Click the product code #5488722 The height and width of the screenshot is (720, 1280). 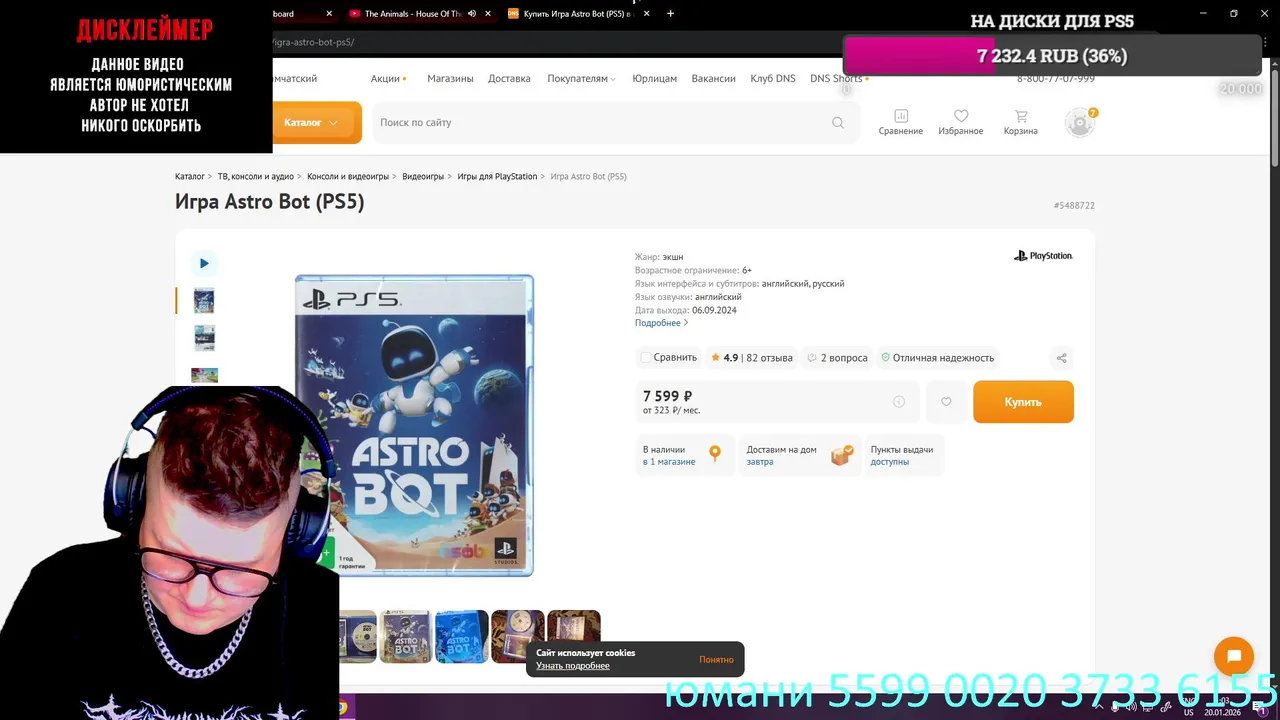pyautogui.click(x=1074, y=205)
